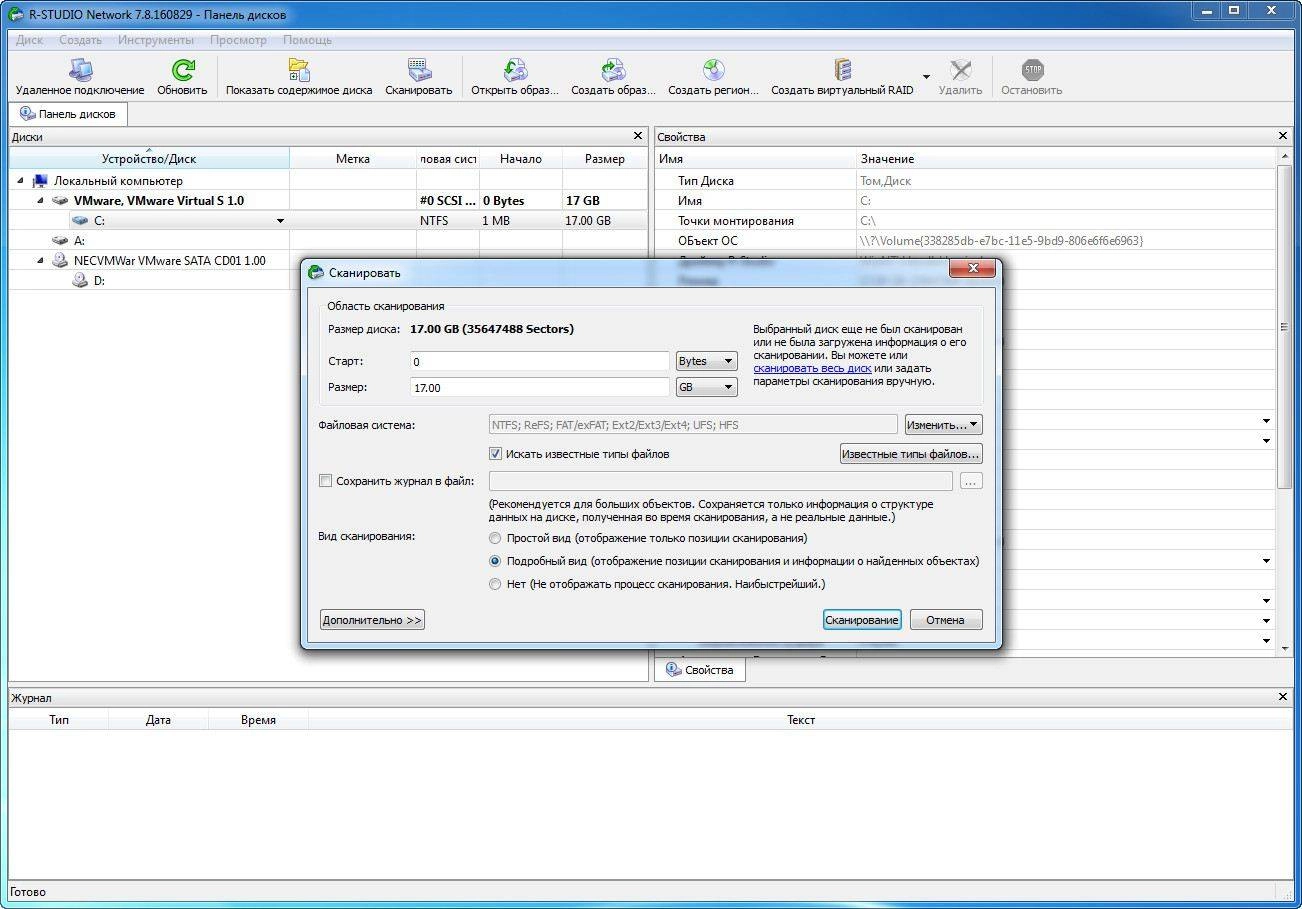
Task: Click the Тип Диска property row
Action: tap(966, 181)
